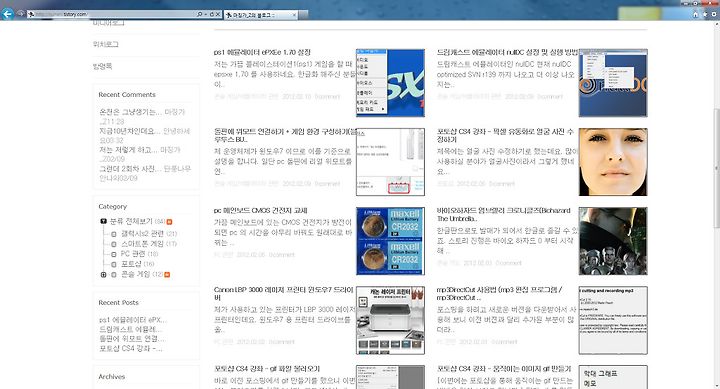Click the Biohazard Umbrella Chronicles thumbnail

tap(613, 241)
